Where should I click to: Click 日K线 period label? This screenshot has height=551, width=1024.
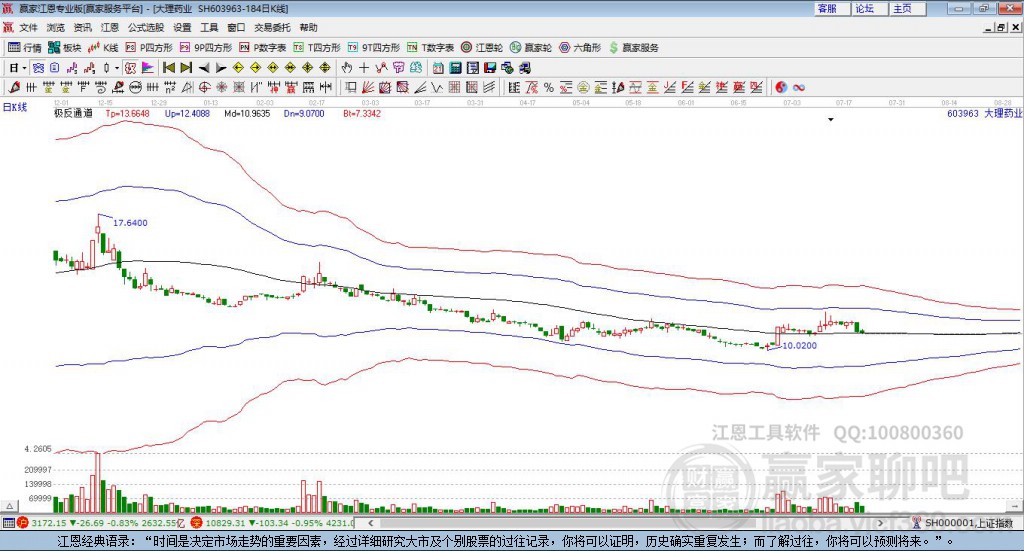point(15,107)
